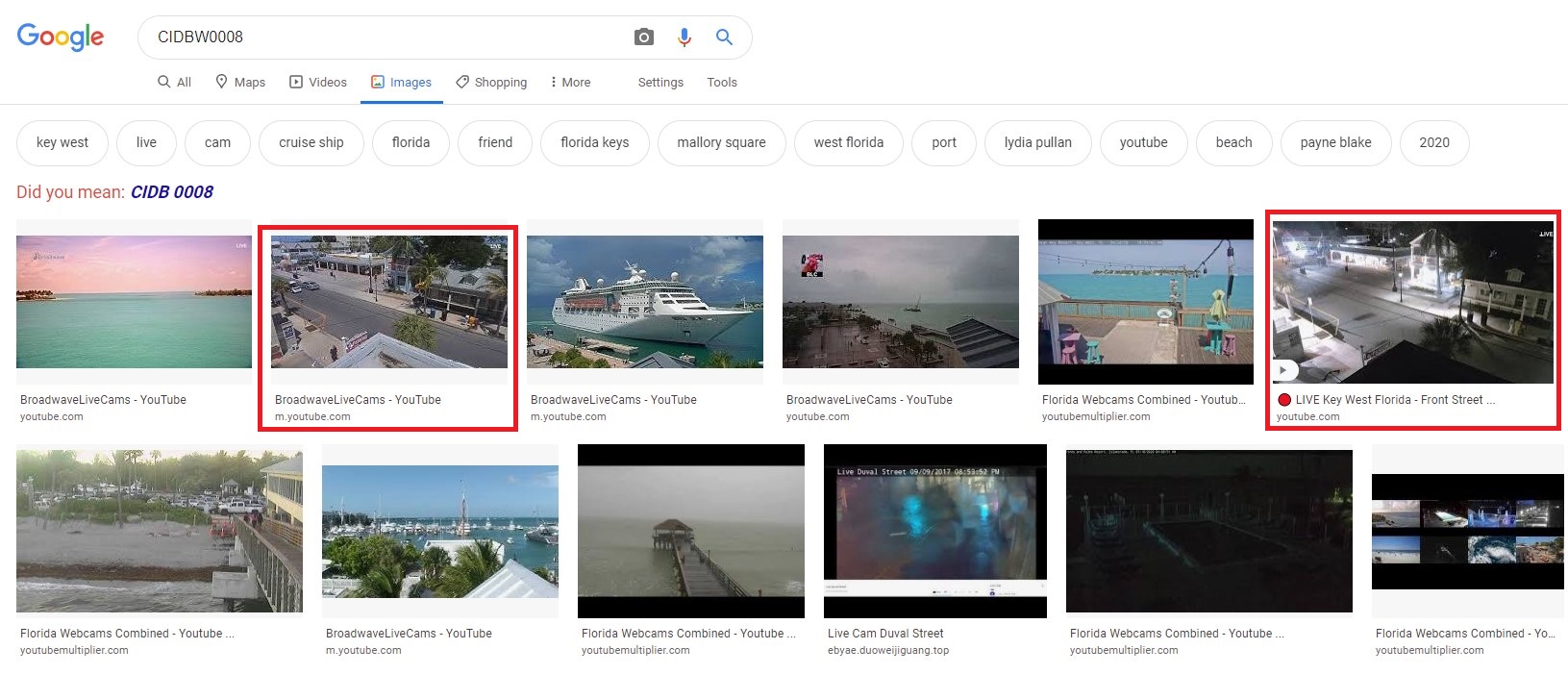This screenshot has width=1568, height=674.
Task: Start voice search with microphone icon
Action: tap(684, 37)
